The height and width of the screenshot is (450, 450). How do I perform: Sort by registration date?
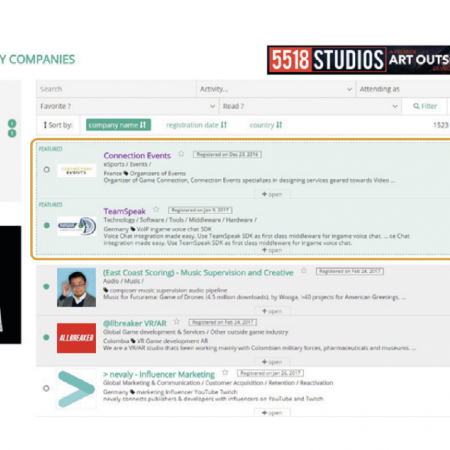click(196, 125)
